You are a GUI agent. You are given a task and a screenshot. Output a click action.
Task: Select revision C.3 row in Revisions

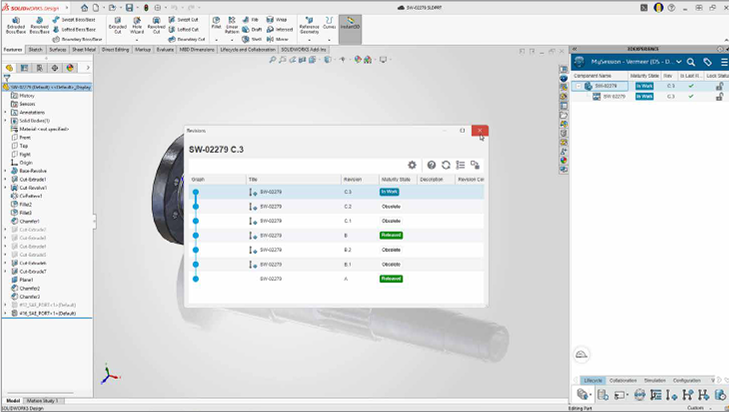336,192
